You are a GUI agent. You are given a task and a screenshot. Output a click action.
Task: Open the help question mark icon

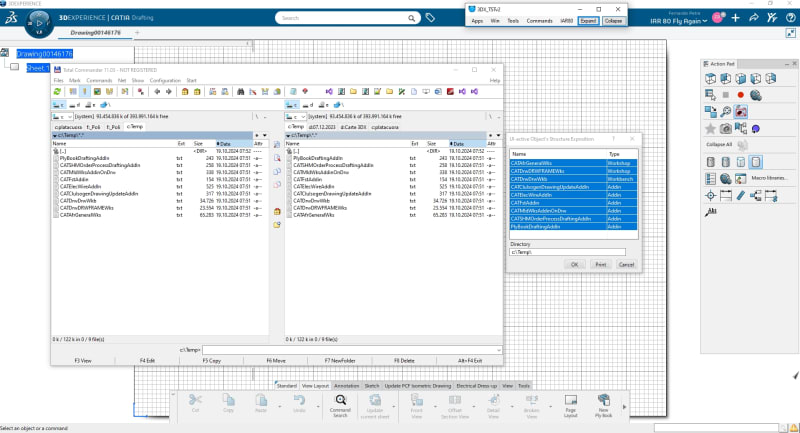[x=790, y=18]
